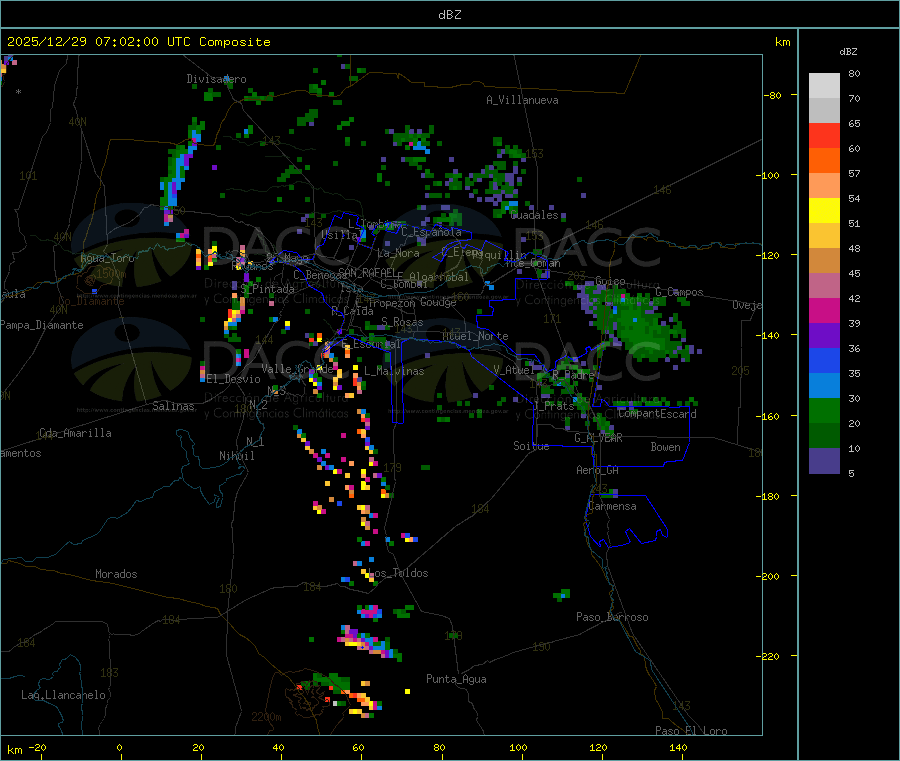The height and width of the screenshot is (761, 900).
Task: Select the 'Atuel_Norte' label
Action: [475, 336]
